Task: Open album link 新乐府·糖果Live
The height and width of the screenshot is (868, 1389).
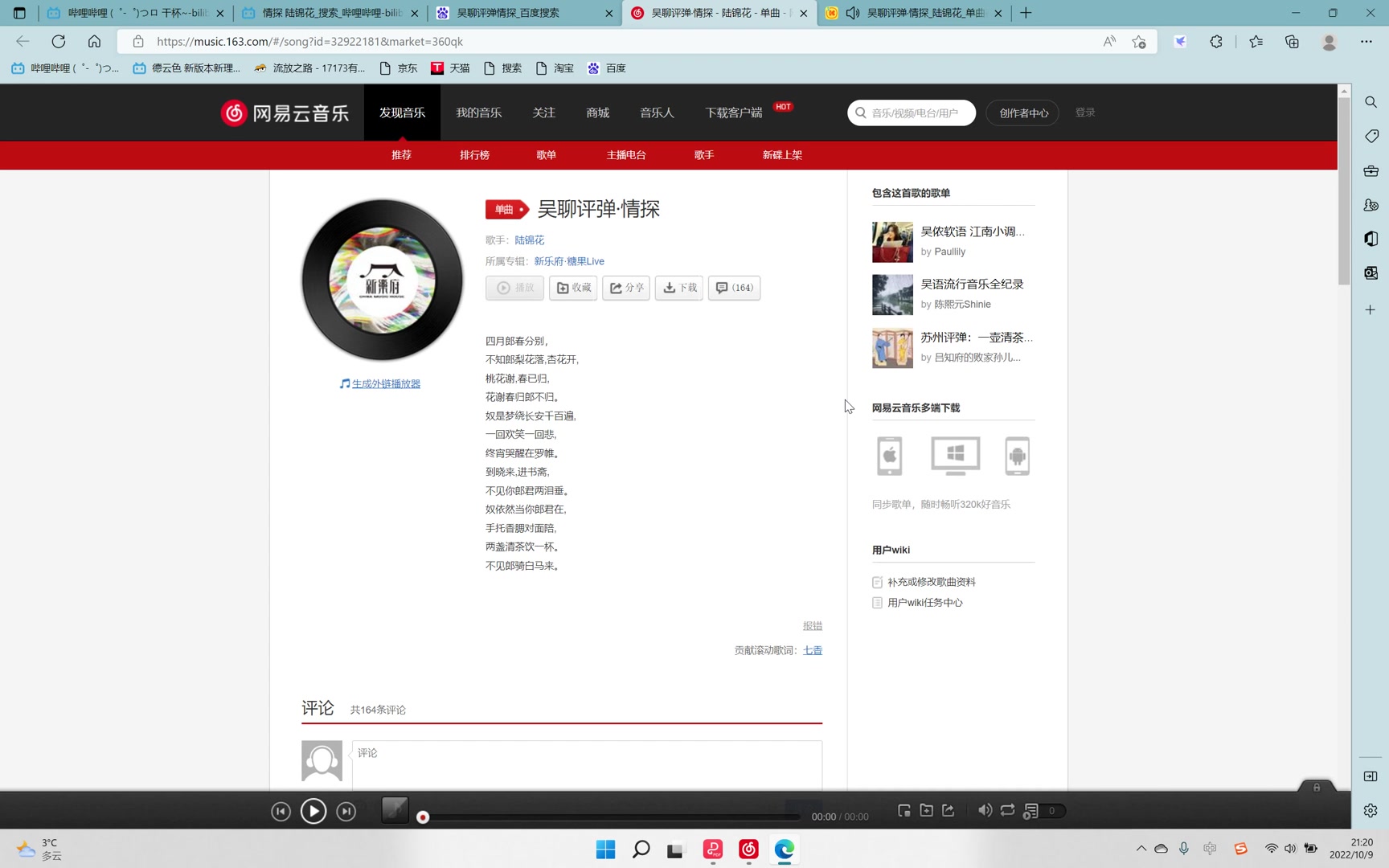Action: pyautogui.click(x=569, y=261)
